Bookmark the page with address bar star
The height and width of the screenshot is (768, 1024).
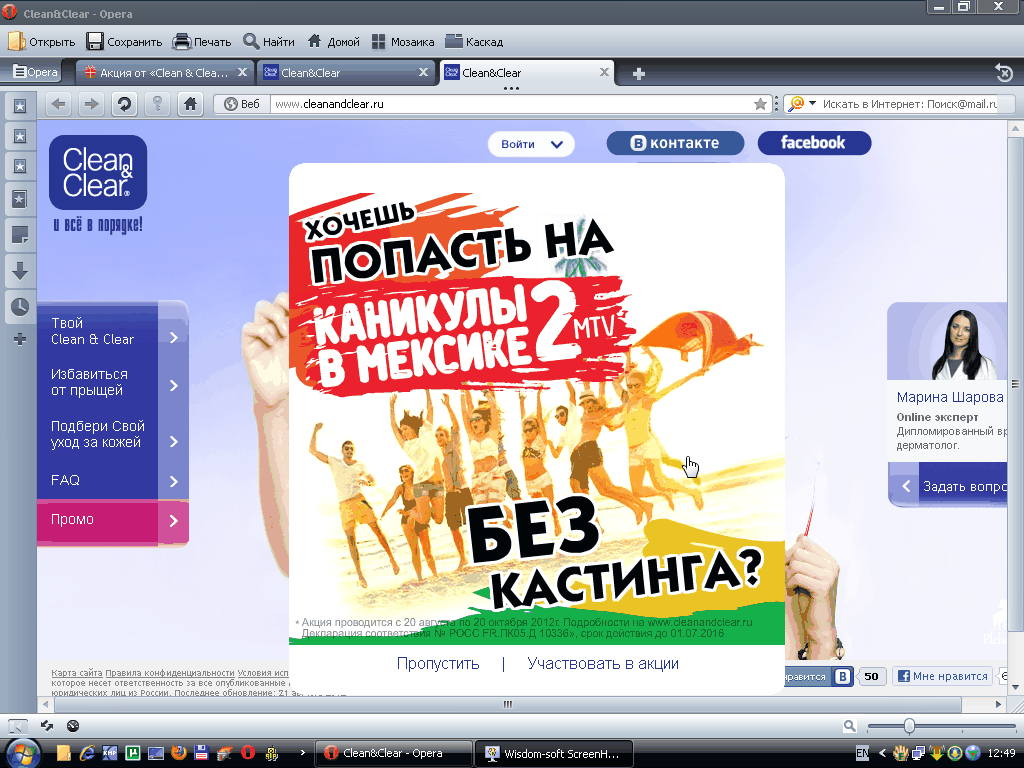pos(760,104)
